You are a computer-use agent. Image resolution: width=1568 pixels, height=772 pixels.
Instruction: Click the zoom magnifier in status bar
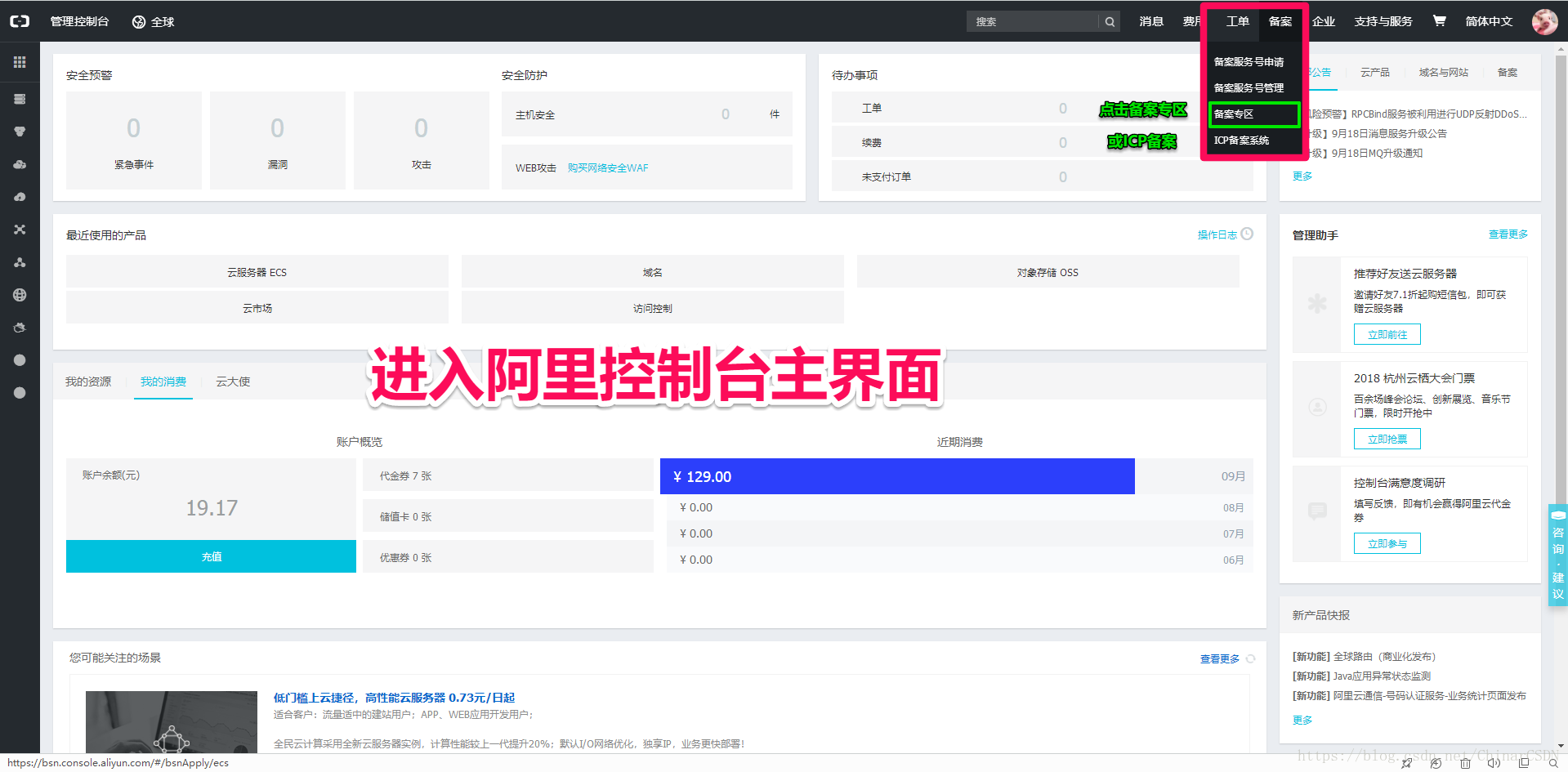pos(1553,763)
